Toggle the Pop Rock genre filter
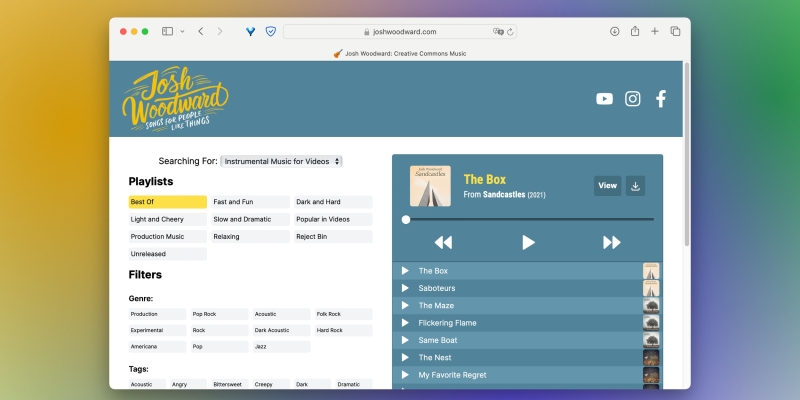This screenshot has width=800, height=400. [x=219, y=314]
